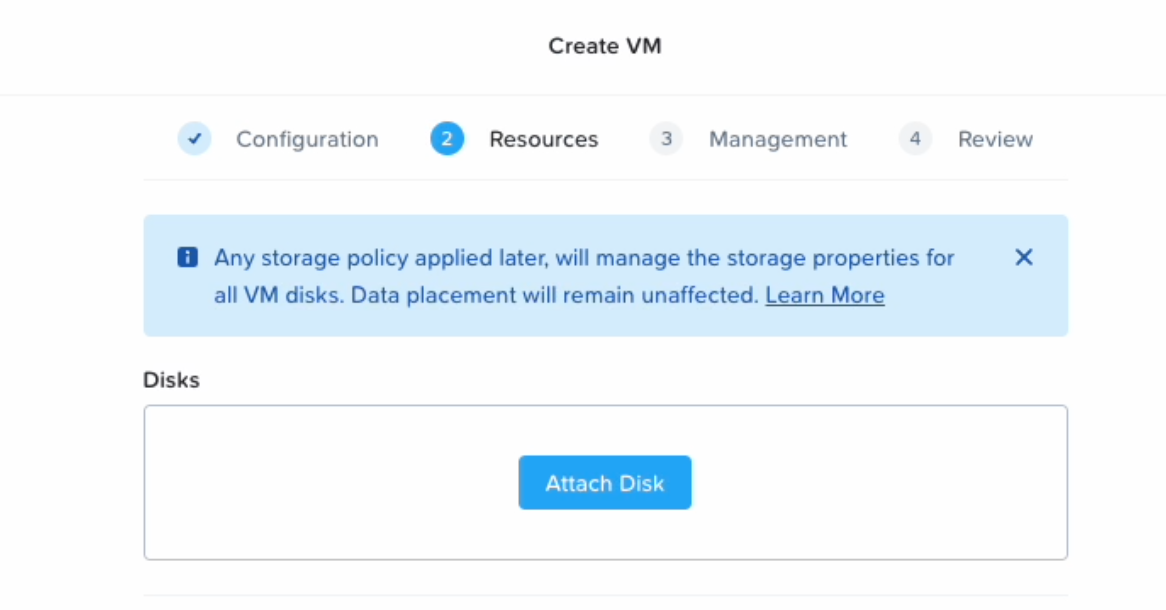The width and height of the screenshot is (1166, 610).
Task: Open the Learn More documentation link
Action: click(824, 295)
